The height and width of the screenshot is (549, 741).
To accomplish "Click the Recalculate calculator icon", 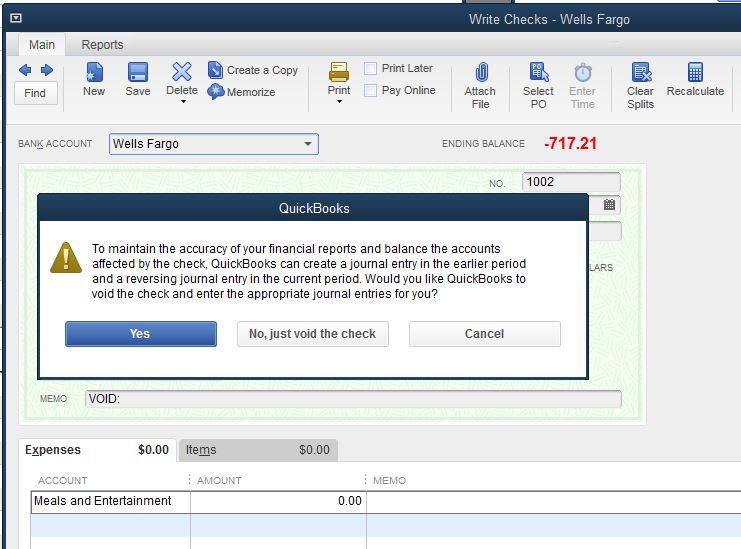I will coord(695,72).
